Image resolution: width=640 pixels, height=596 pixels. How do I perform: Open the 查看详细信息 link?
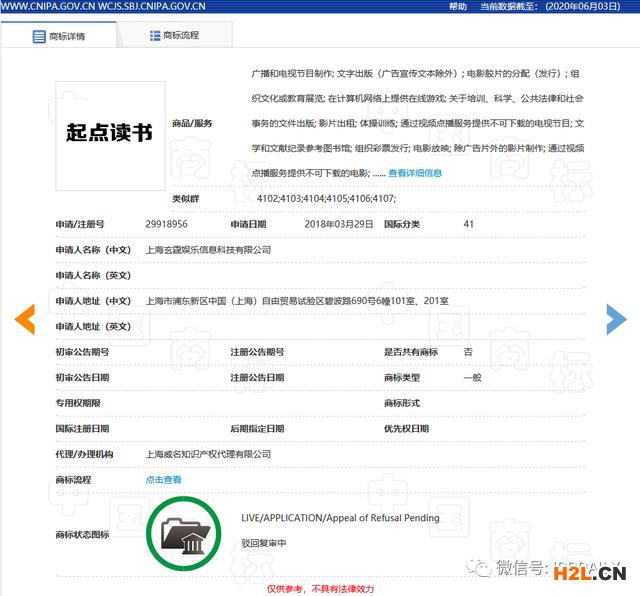tap(415, 173)
